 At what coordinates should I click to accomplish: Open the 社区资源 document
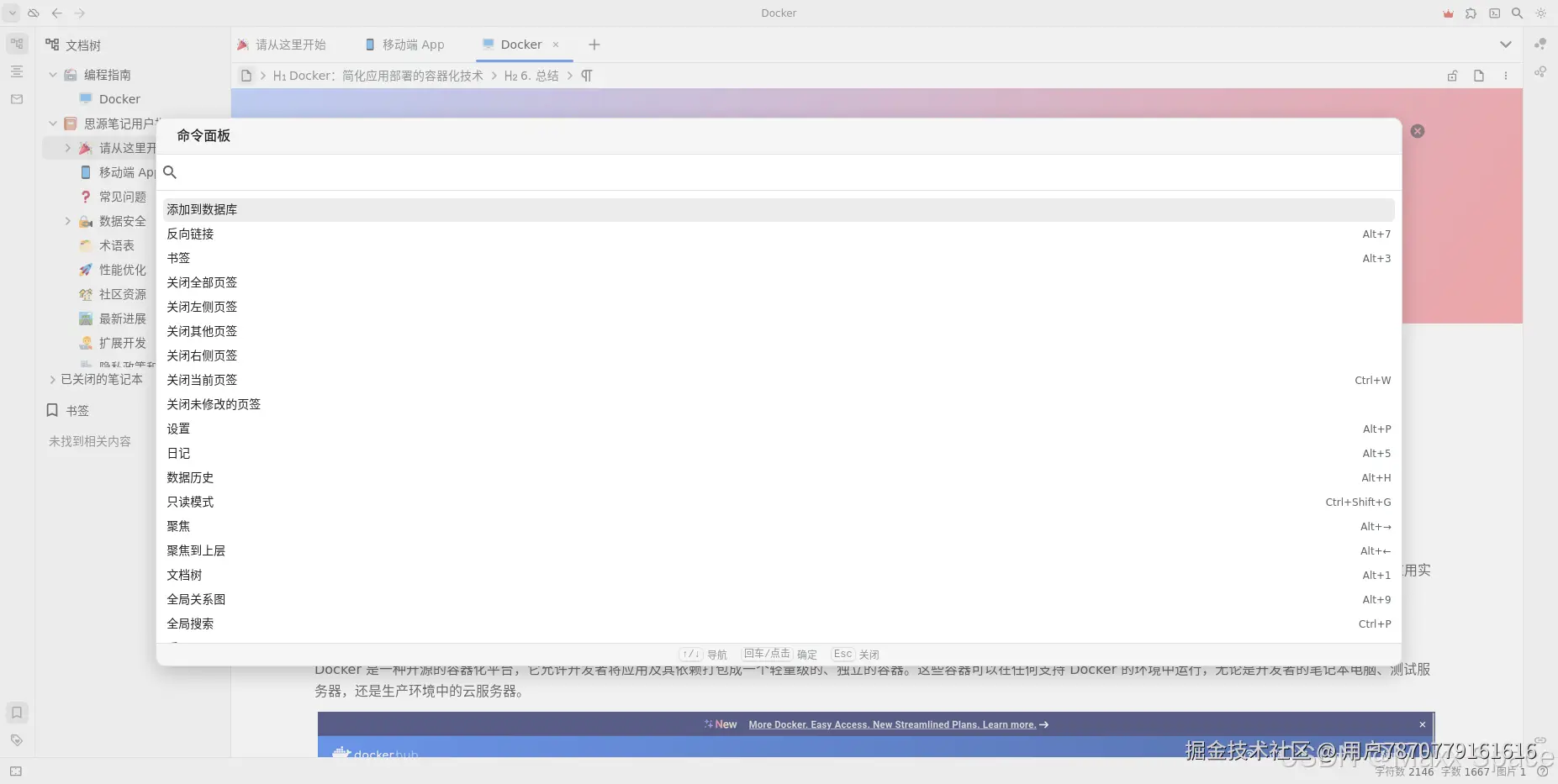[123, 294]
